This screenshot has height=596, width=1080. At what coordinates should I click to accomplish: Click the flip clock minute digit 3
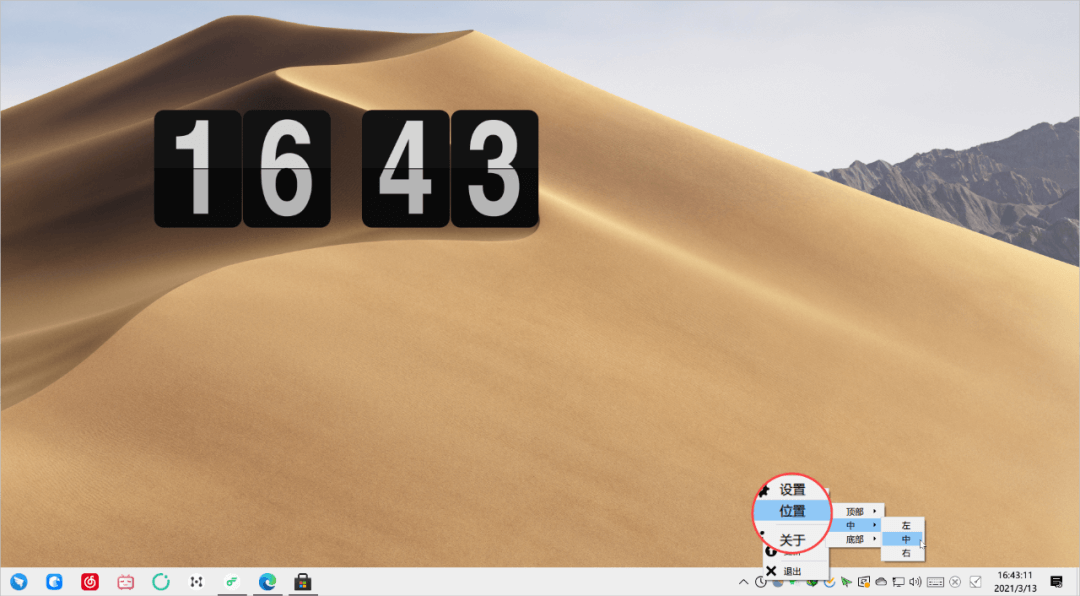coord(495,169)
